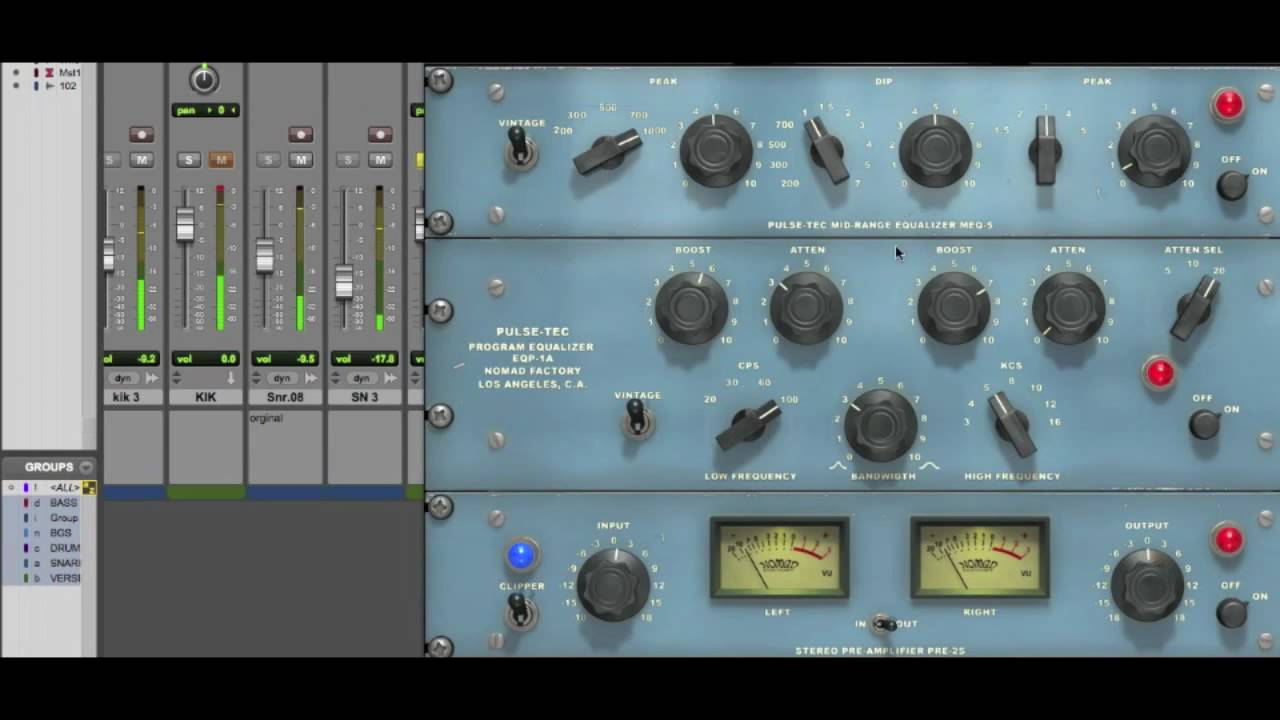The image size is (1280, 720).
Task: Click the Snr.08 track name
Action: 285,397
